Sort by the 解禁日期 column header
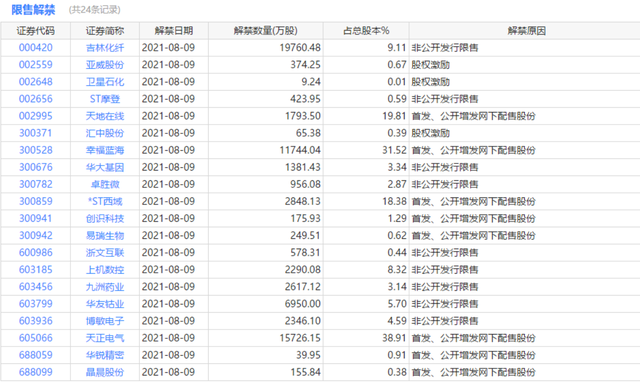This screenshot has width=640, height=382. [x=174, y=31]
